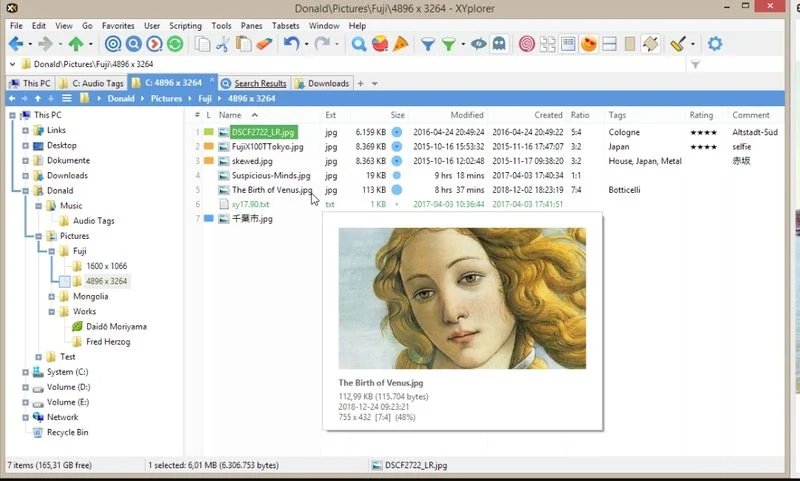Click the Paste clipboard icon

coord(243,44)
